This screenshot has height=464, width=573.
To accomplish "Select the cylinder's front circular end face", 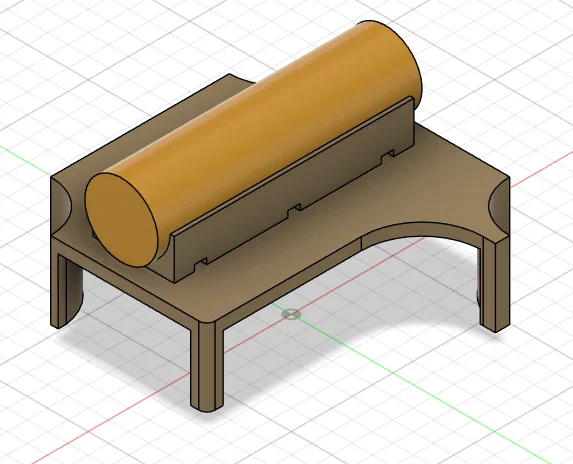I will (122, 220).
